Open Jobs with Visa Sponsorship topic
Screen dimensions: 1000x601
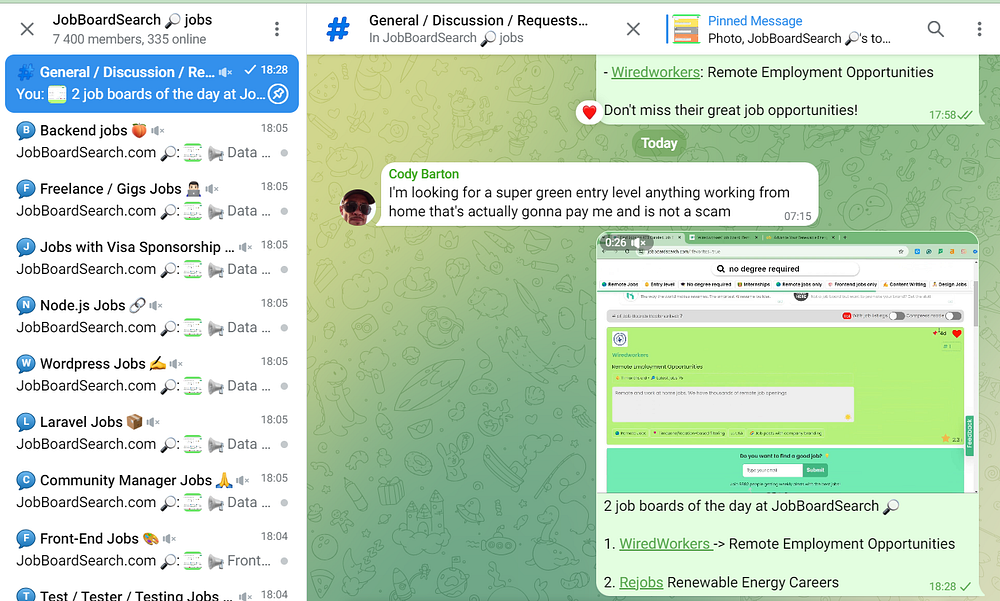(152, 258)
